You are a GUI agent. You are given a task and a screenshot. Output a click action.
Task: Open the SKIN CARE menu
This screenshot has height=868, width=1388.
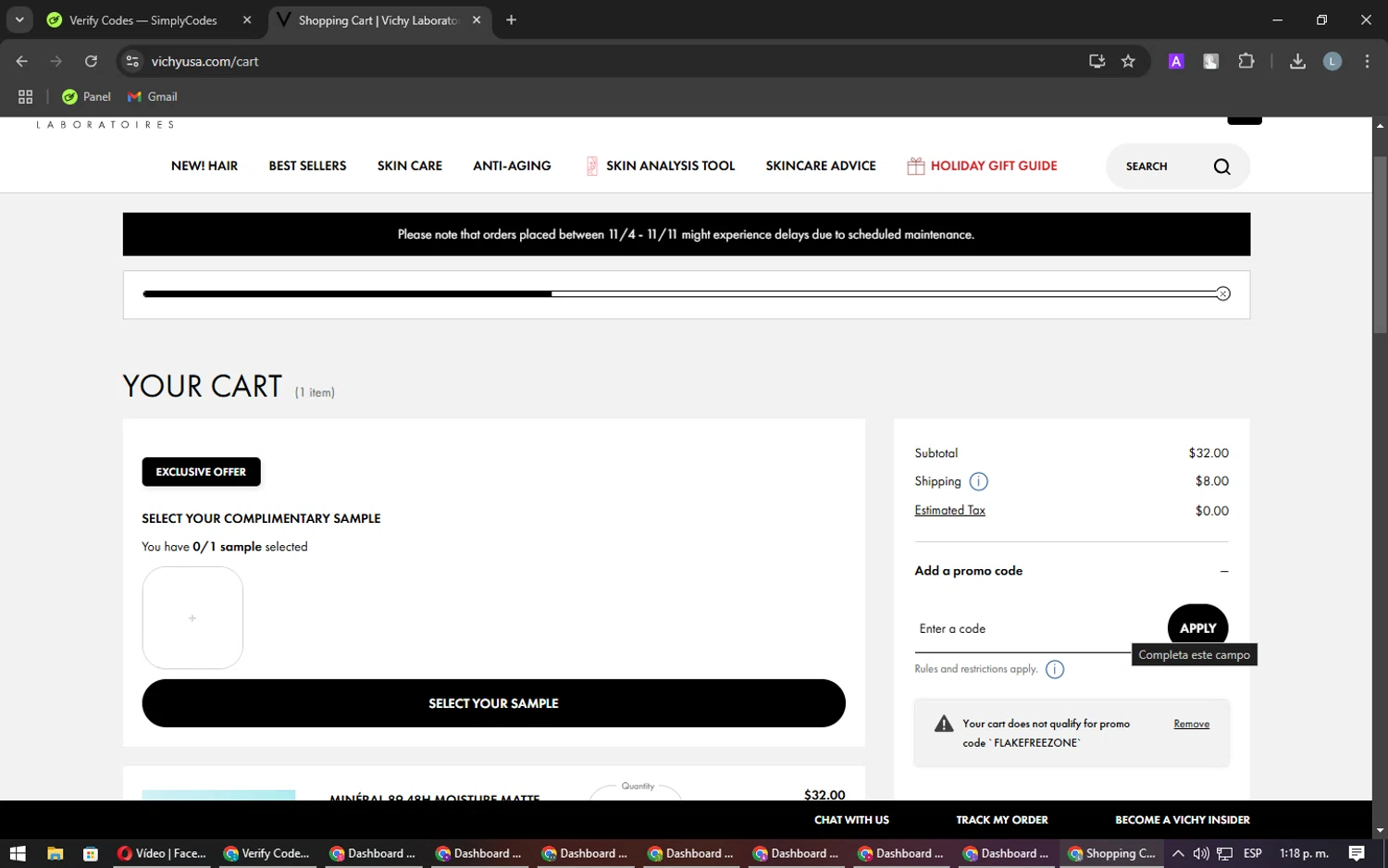coord(410,166)
